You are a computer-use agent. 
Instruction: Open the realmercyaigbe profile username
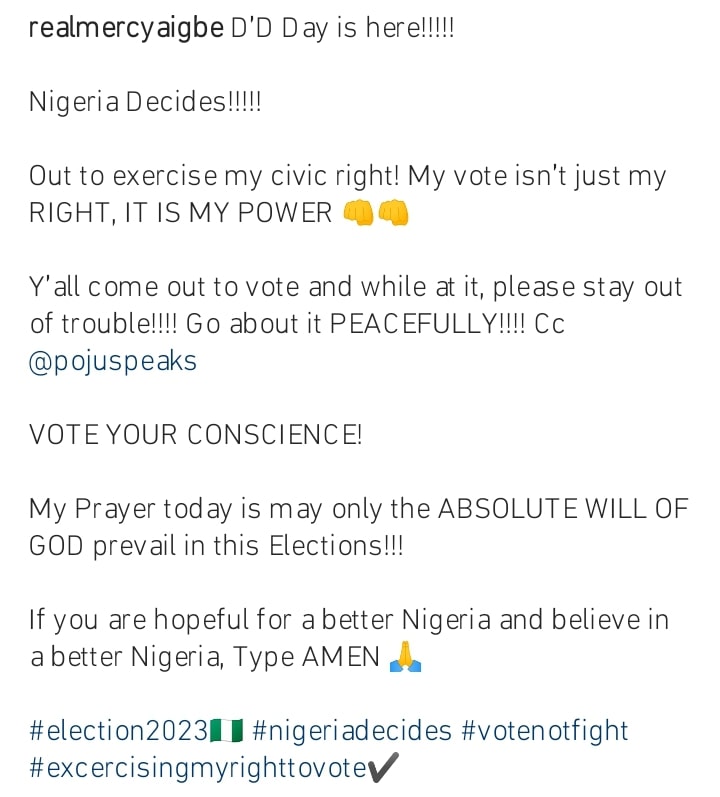(x=126, y=28)
